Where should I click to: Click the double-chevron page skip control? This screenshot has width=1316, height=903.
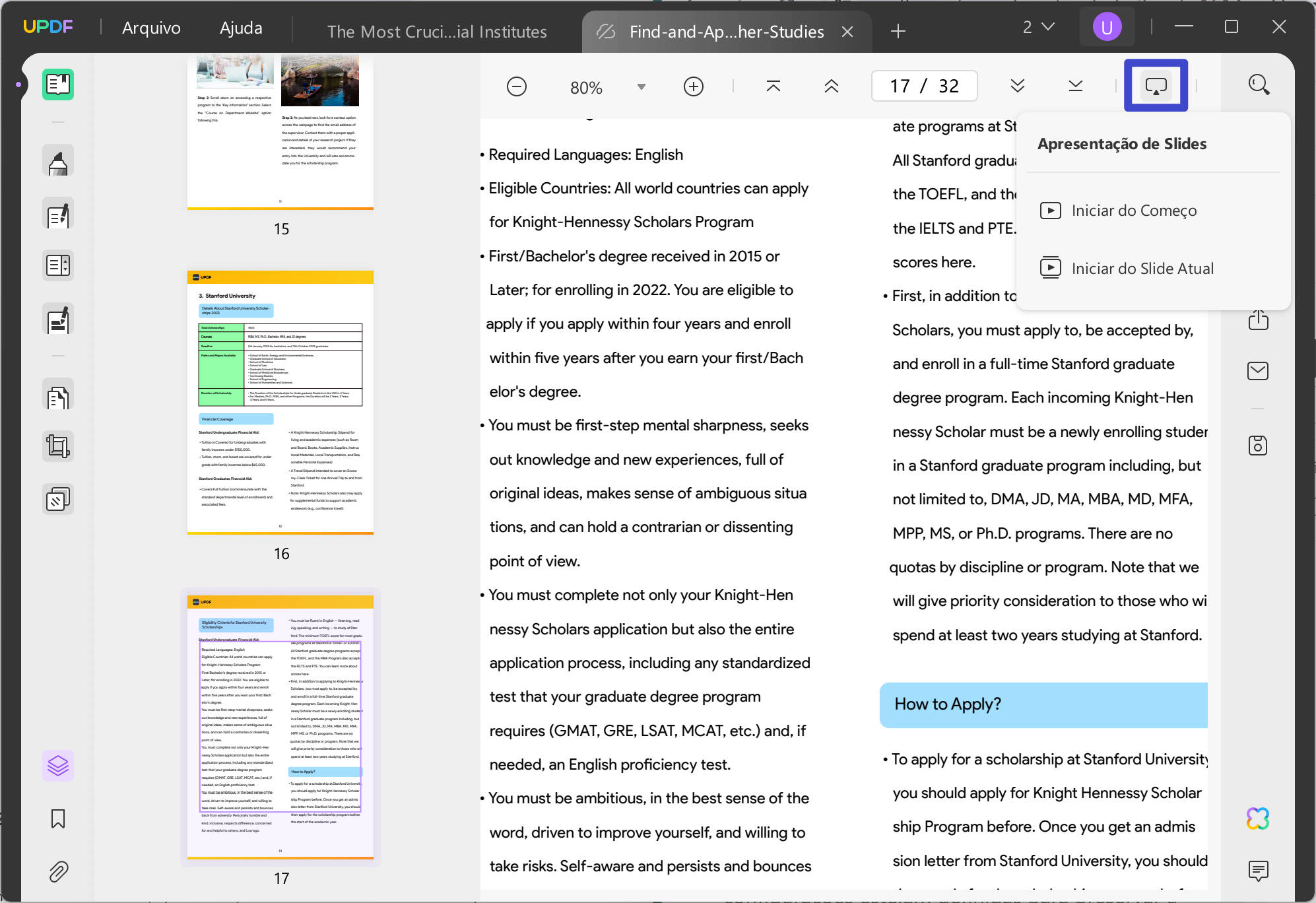coord(1016,86)
